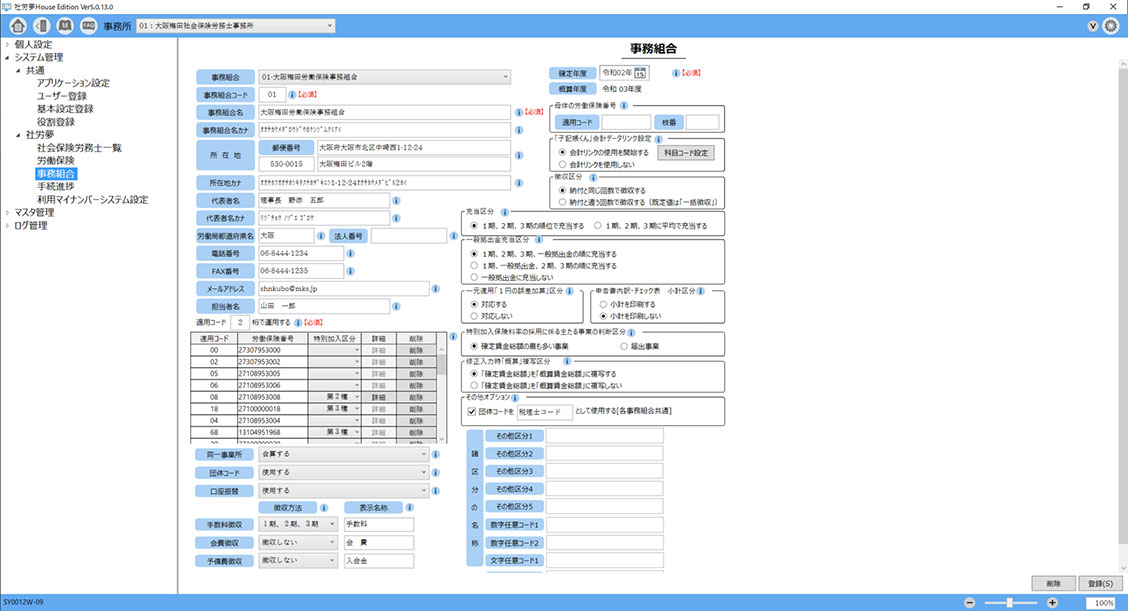Open 基本設定登録 tree item
The width and height of the screenshot is (1128, 611).
point(65,109)
